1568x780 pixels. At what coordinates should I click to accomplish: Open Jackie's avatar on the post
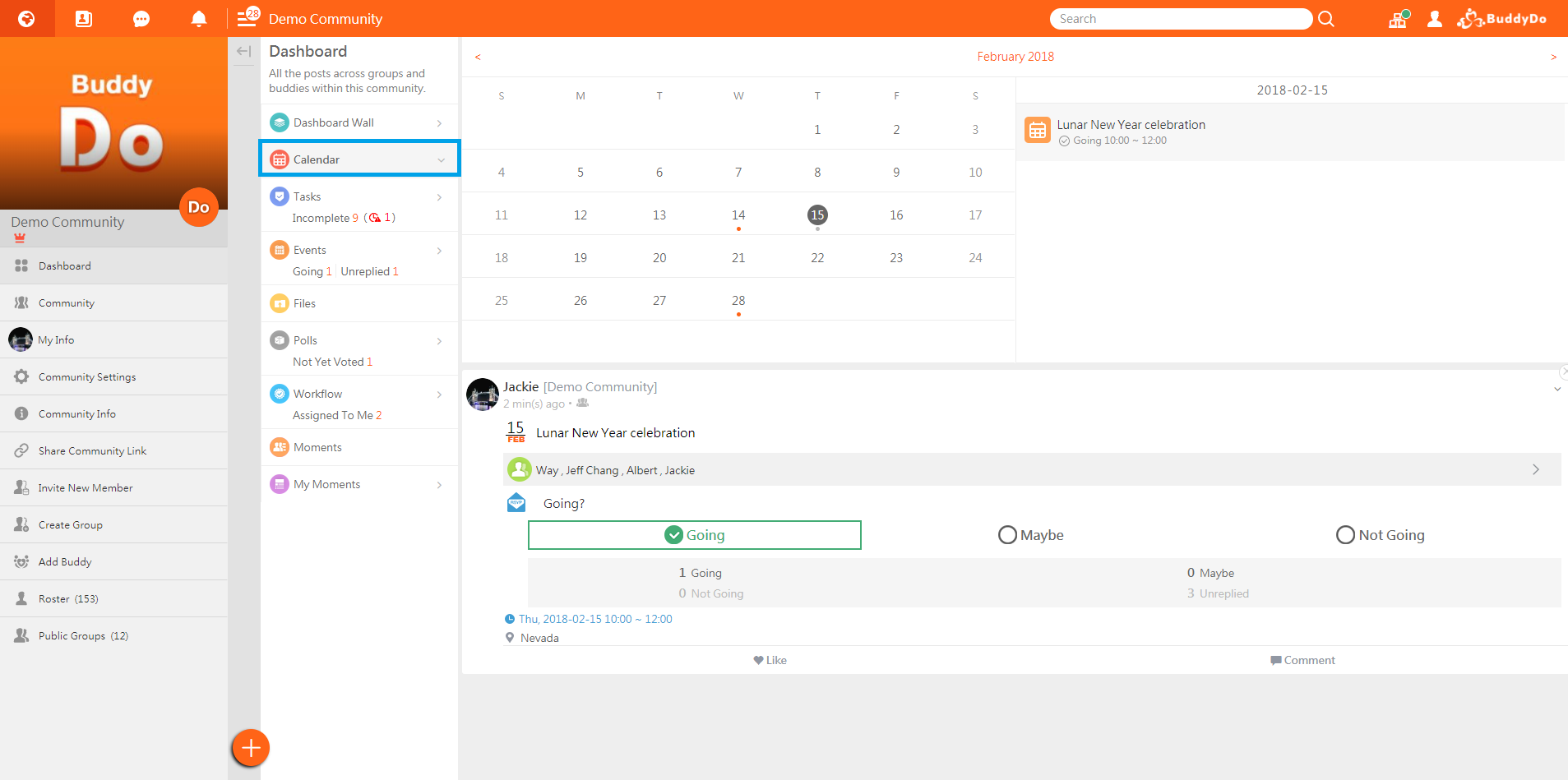pos(483,395)
